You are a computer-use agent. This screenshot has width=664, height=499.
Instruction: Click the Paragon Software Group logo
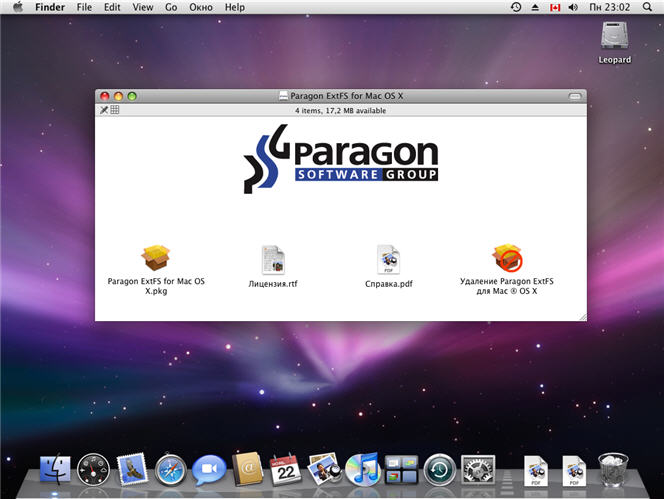pos(341,159)
